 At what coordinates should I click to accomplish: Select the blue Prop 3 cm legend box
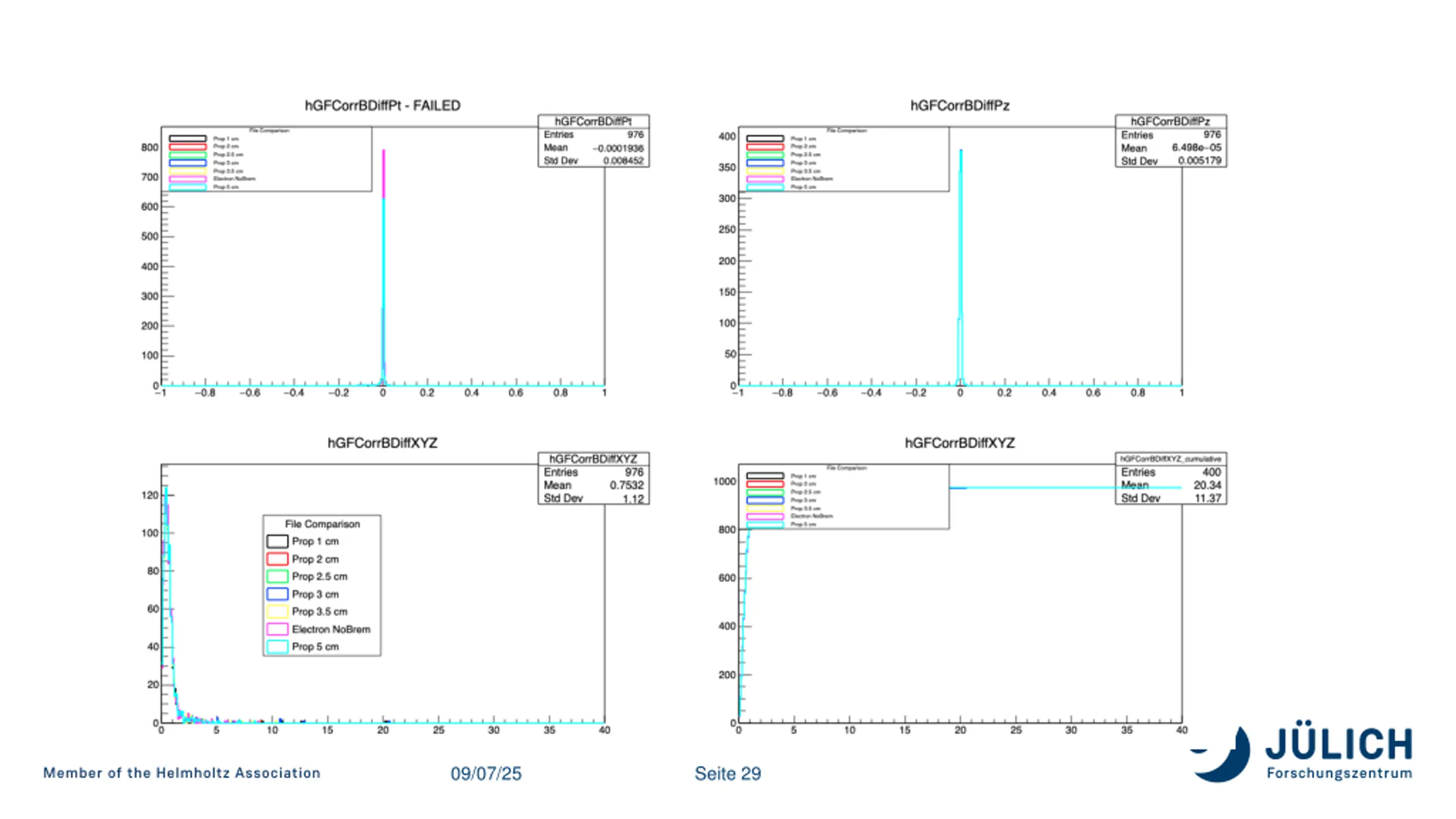click(277, 594)
